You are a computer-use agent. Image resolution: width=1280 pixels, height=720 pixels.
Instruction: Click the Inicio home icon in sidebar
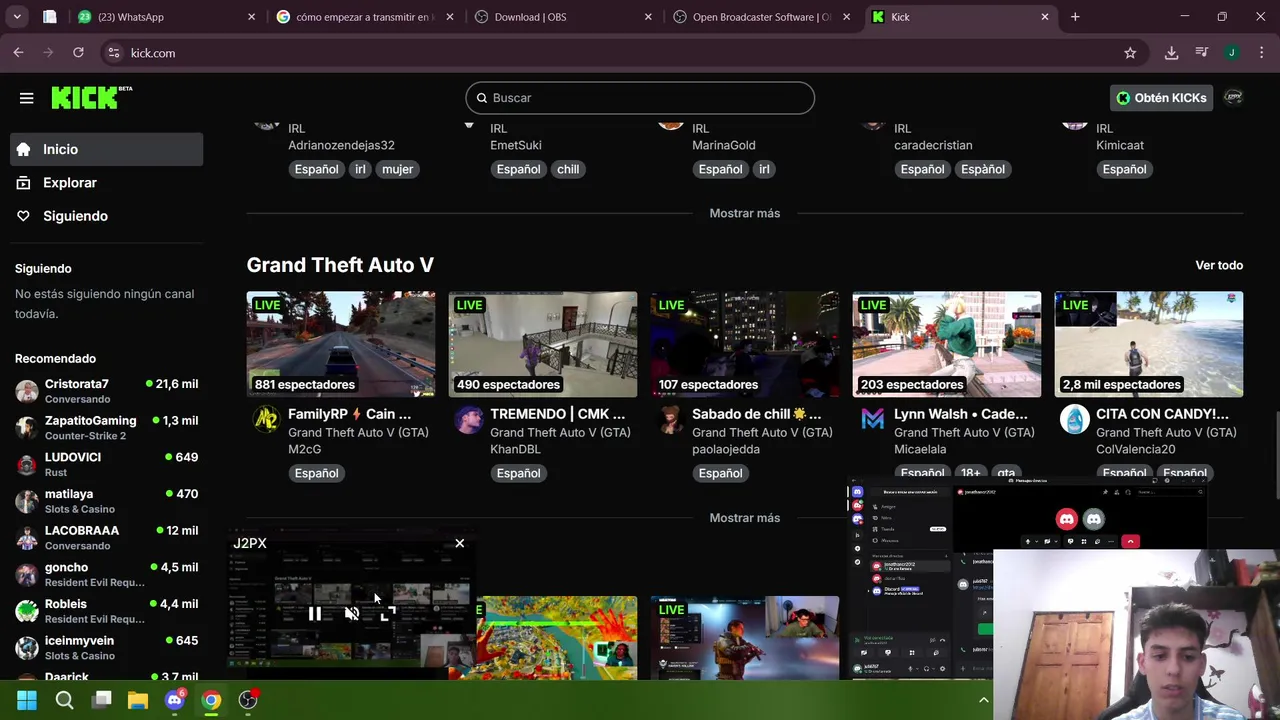point(23,149)
